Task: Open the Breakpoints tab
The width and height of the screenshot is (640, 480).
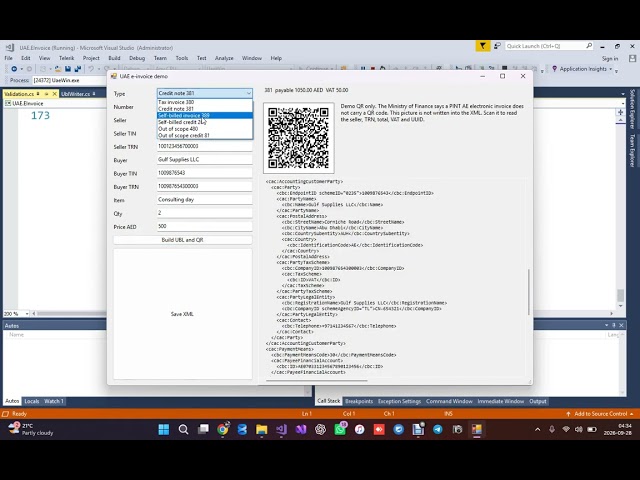Action: tap(359, 401)
